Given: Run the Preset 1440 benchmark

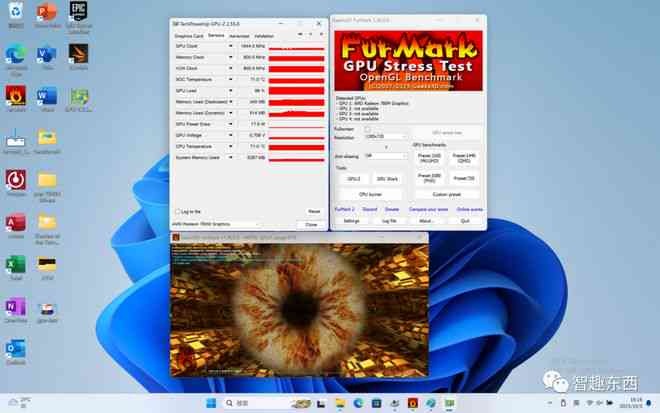Looking at the screenshot, I should (464, 158).
